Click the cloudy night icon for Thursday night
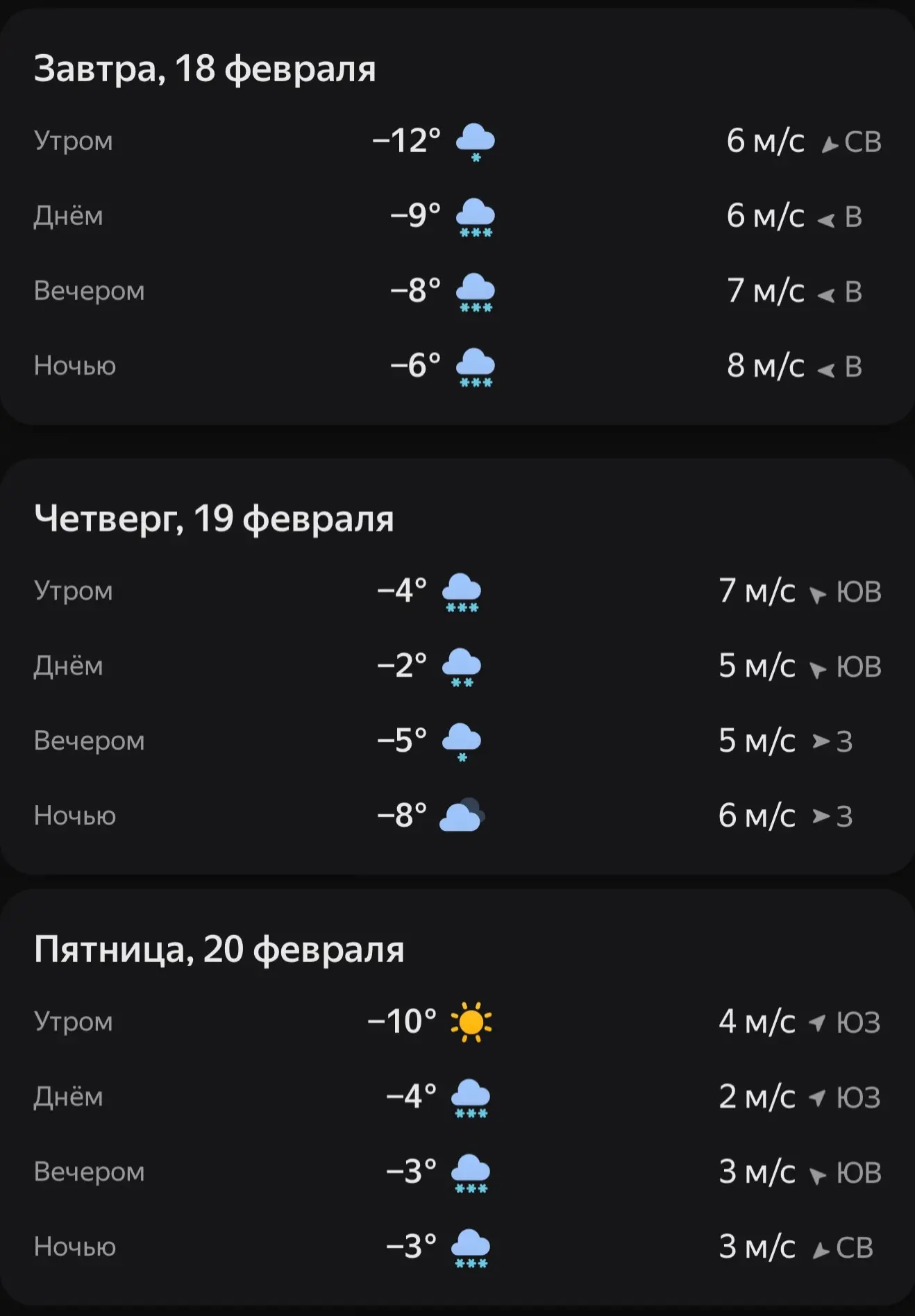Screen dimensions: 915x1316 coord(462,816)
